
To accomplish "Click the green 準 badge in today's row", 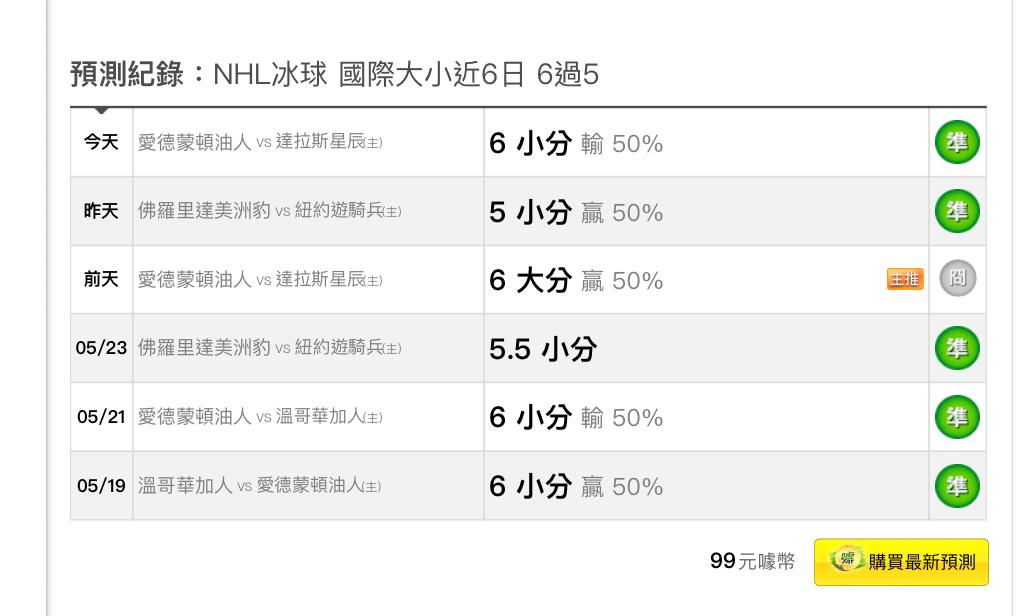I will coord(957,142).
